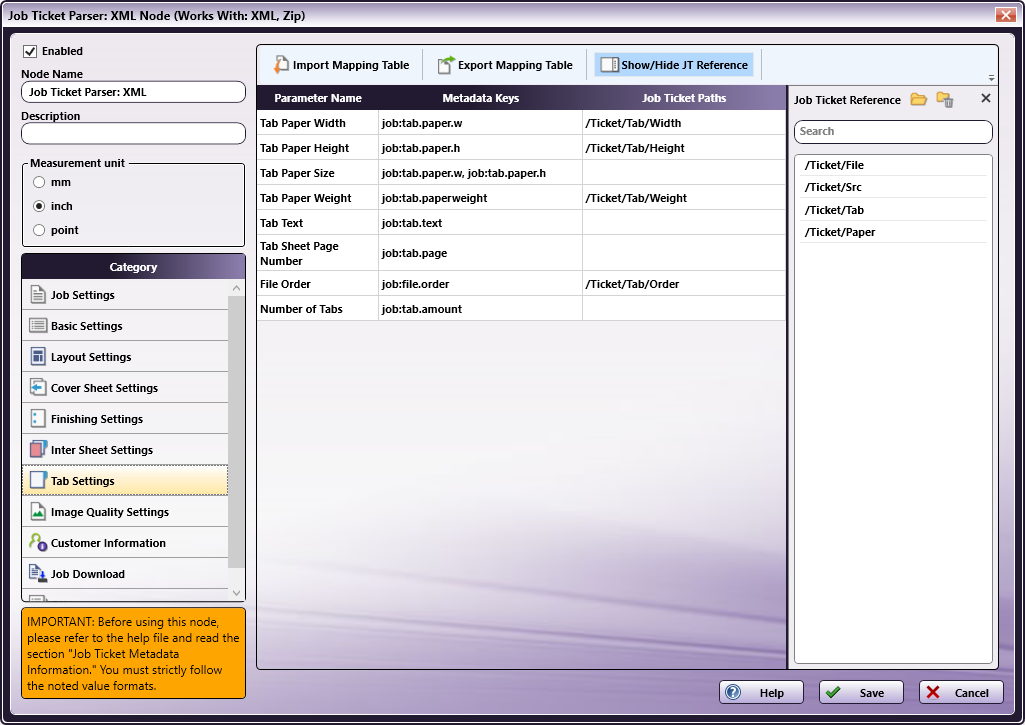Screen dimensions: 1025x725
Task: Click the Layout Settings category icon
Action: click(x=38, y=357)
